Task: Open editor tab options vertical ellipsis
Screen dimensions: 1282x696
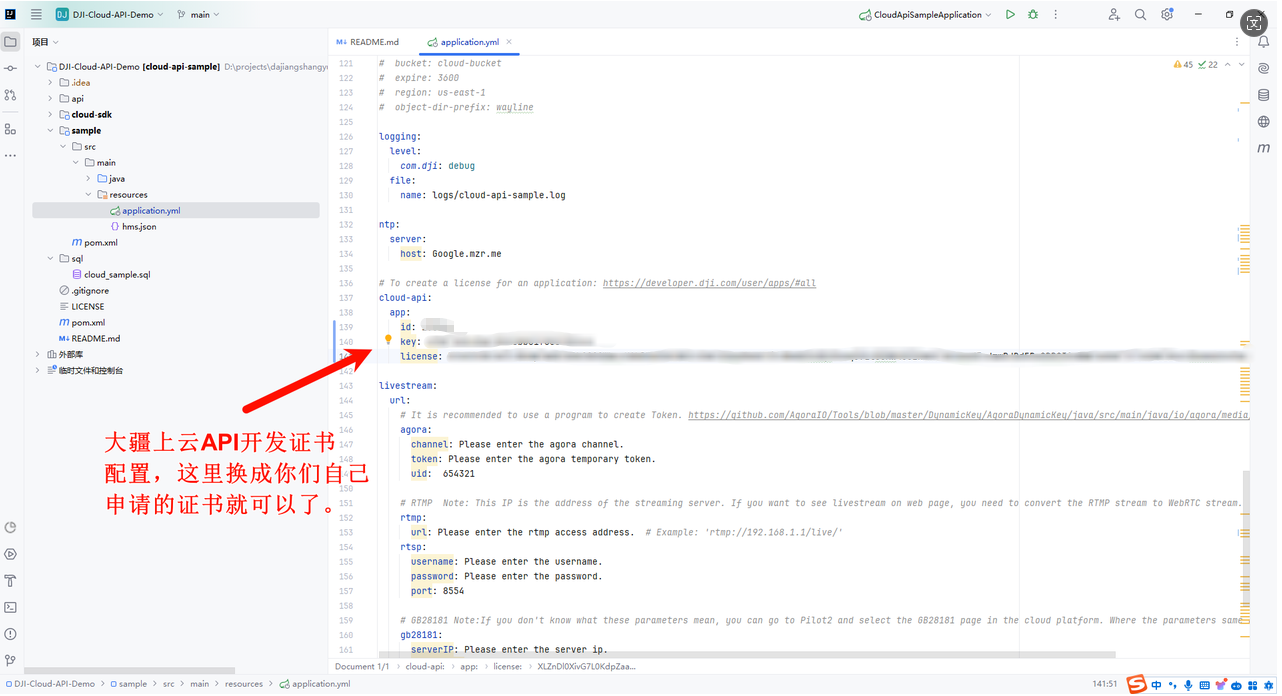Action: pos(1237,42)
